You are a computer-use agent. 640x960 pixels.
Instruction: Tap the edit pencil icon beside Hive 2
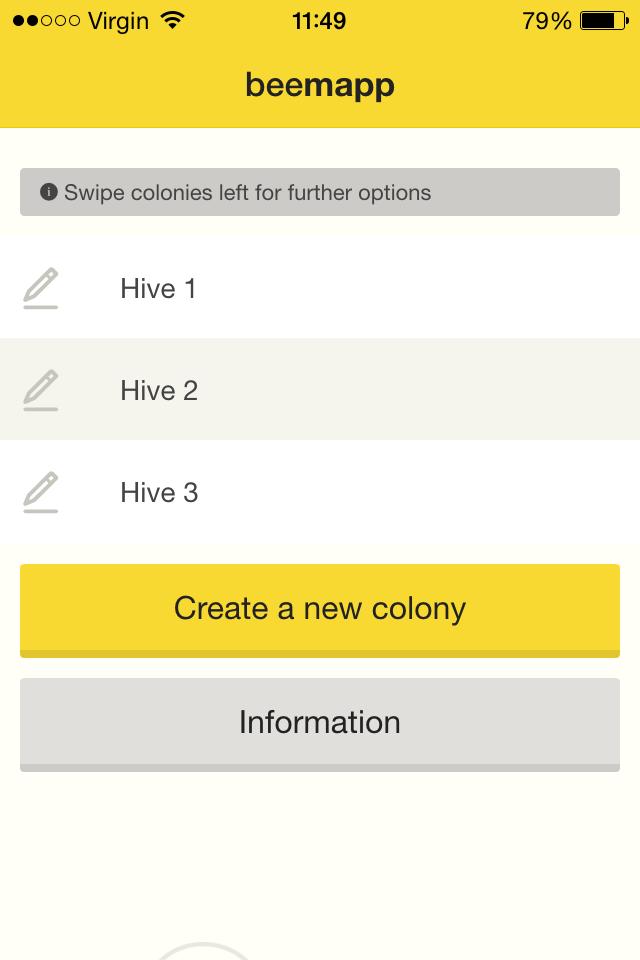tap(41, 390)
